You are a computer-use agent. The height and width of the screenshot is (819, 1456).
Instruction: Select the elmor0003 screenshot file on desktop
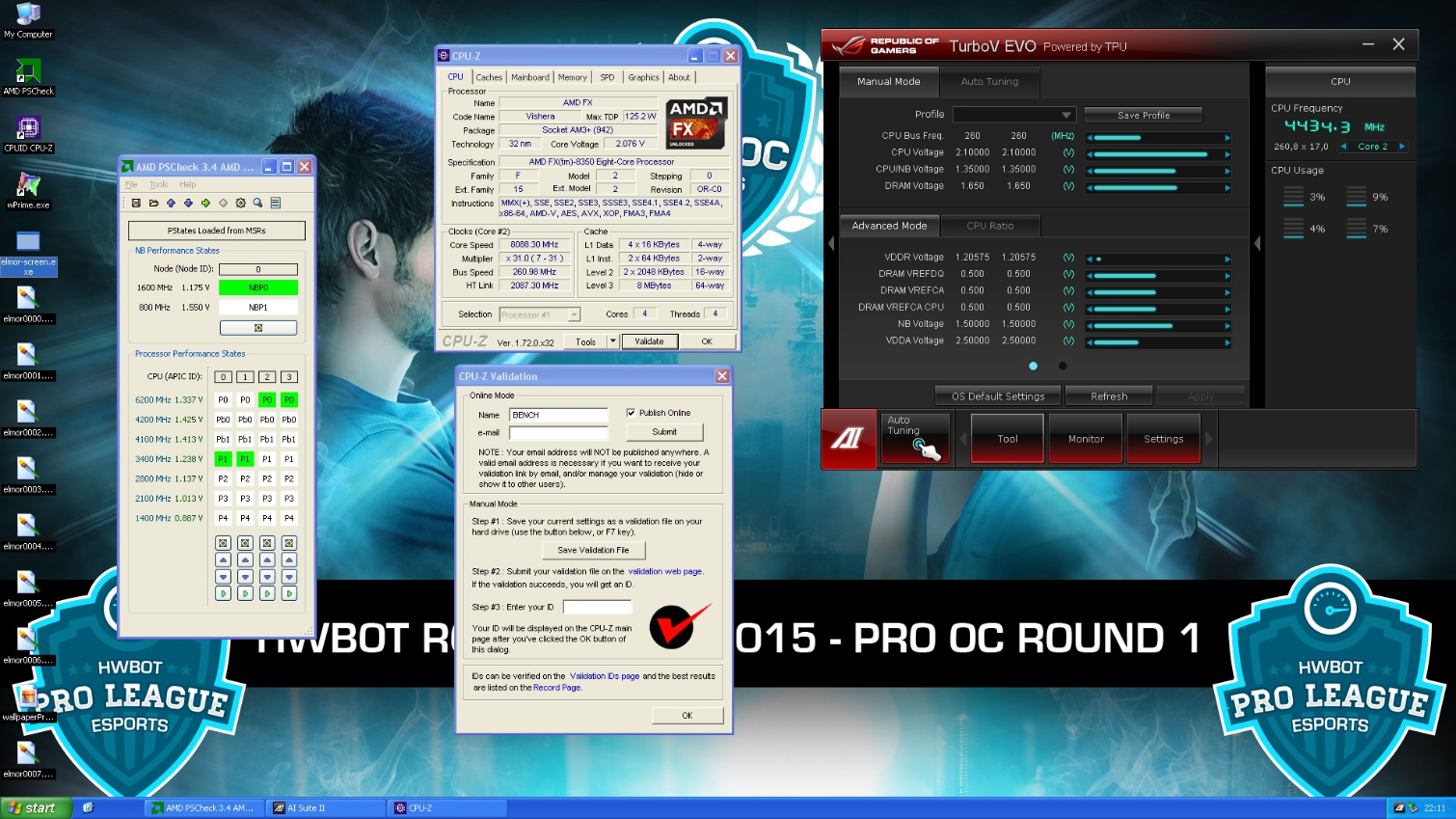point(28,476)
